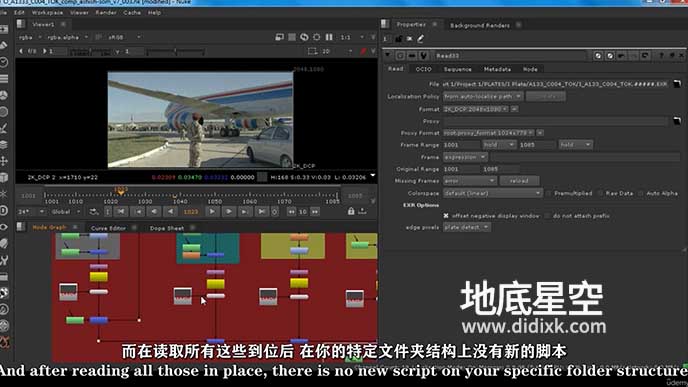Open the Render menu

[x=106, y=13]
